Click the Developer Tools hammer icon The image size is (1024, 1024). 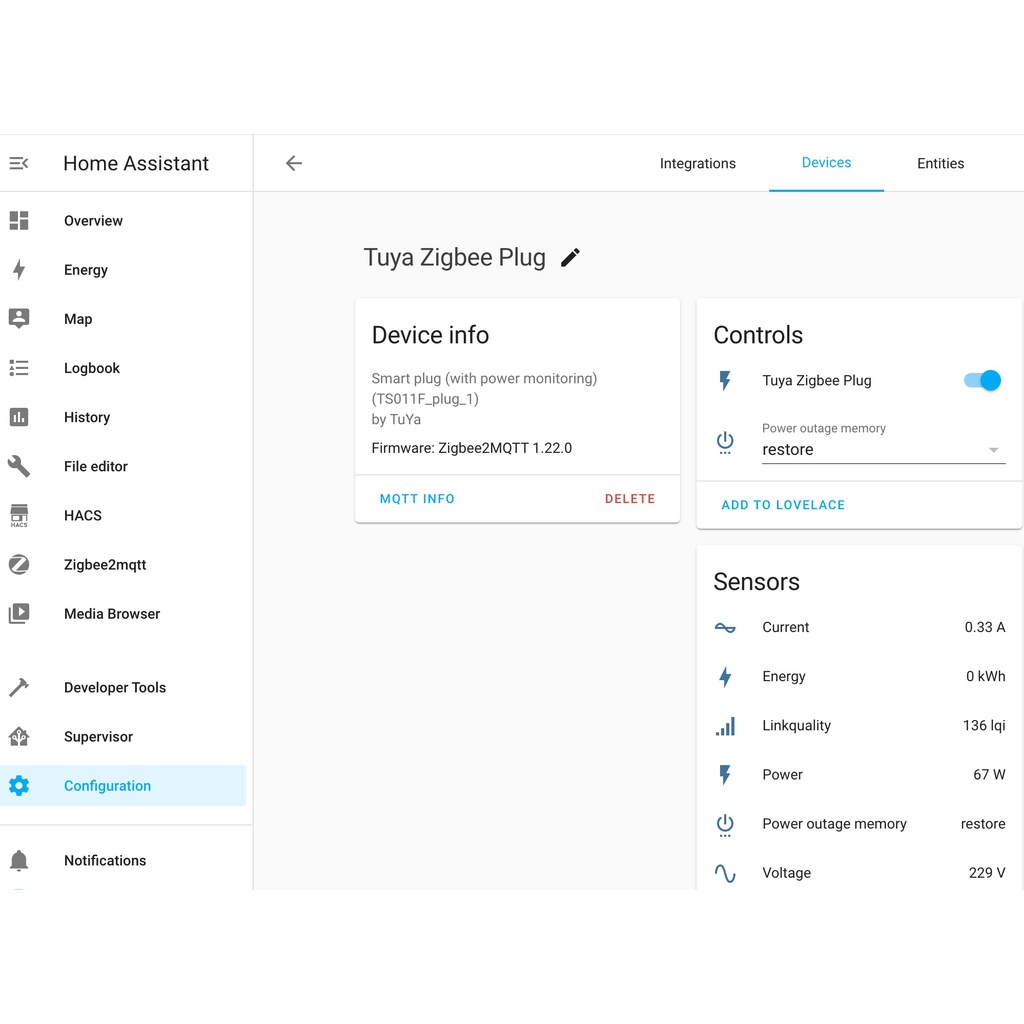tap(19, 688)
